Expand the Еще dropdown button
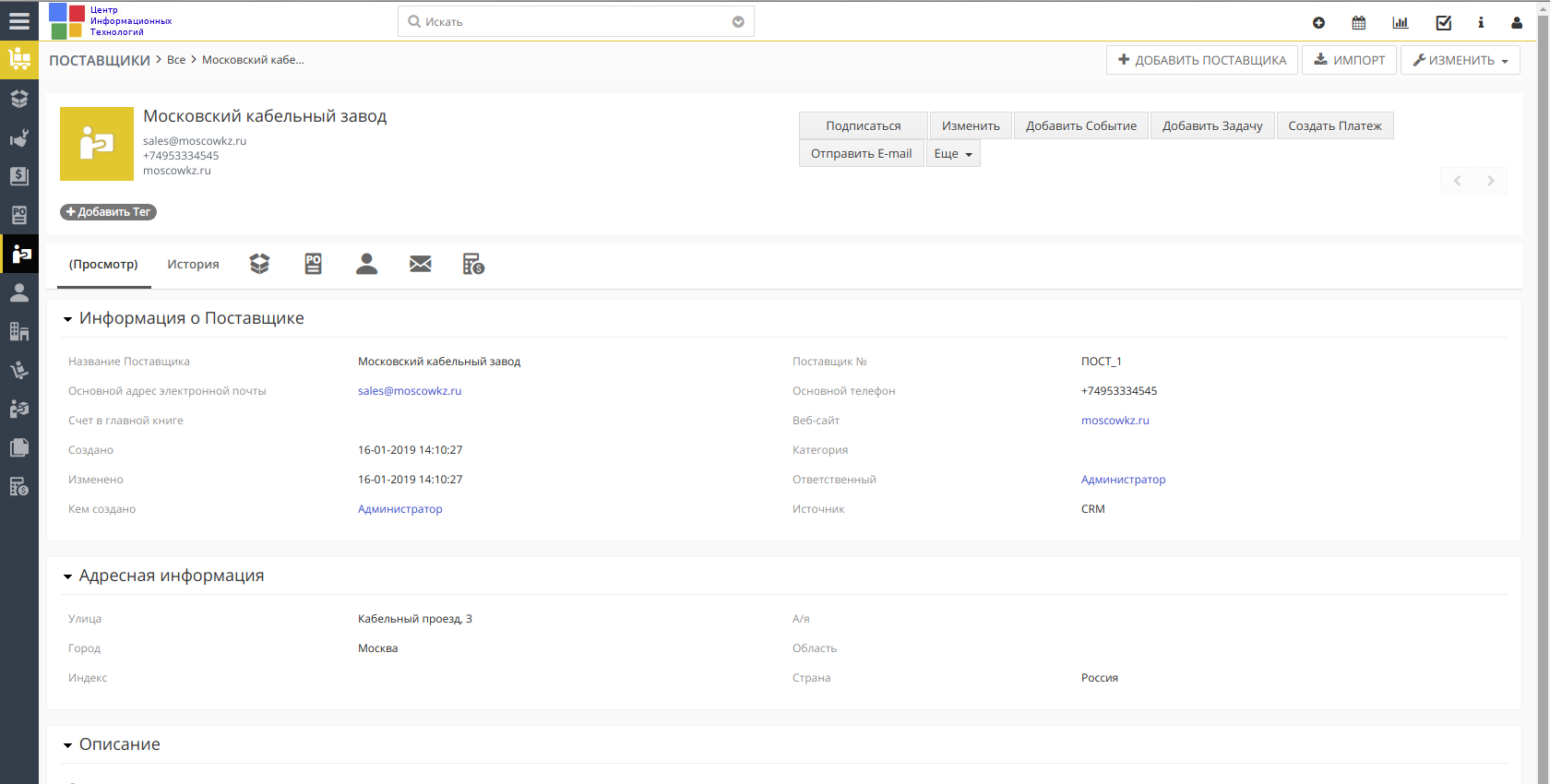This screenshot has height=784, width=1550. [x=953, y=153]
